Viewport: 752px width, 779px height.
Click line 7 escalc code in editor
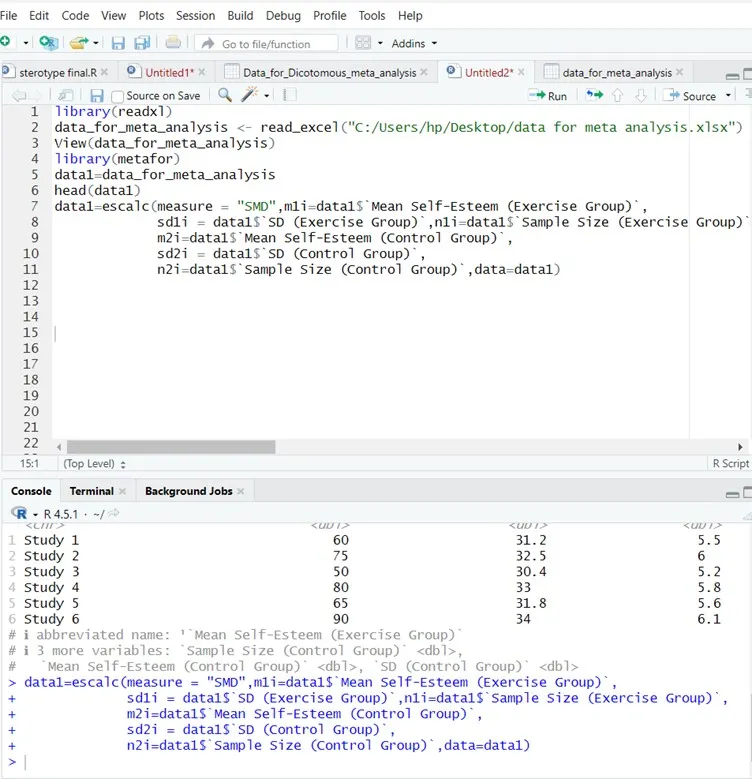pyautogui.click(x=351, y=206)
